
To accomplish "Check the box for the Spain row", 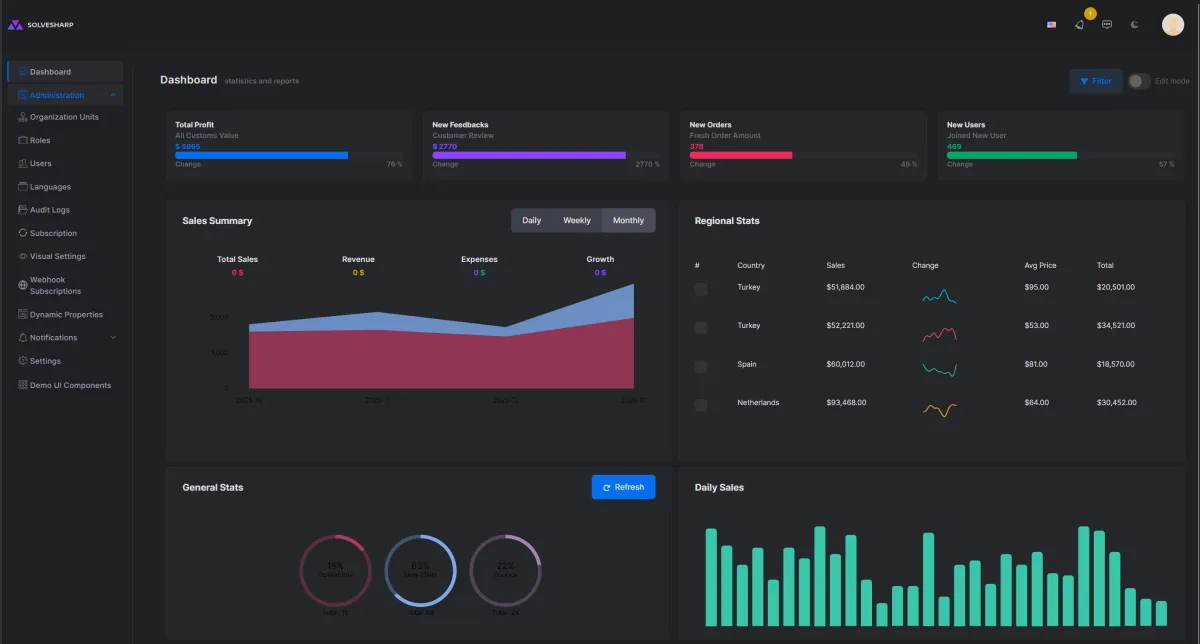I will (701, 366).
